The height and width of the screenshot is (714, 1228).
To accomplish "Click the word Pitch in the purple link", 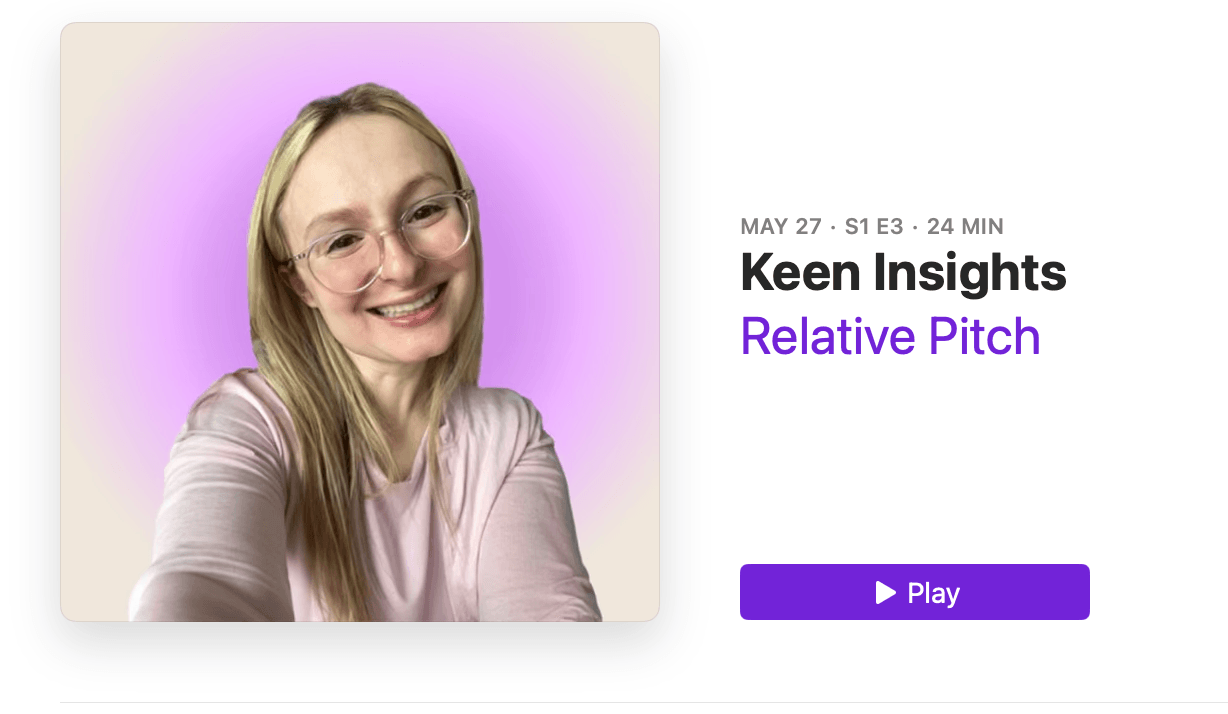I will pos(984,337).
